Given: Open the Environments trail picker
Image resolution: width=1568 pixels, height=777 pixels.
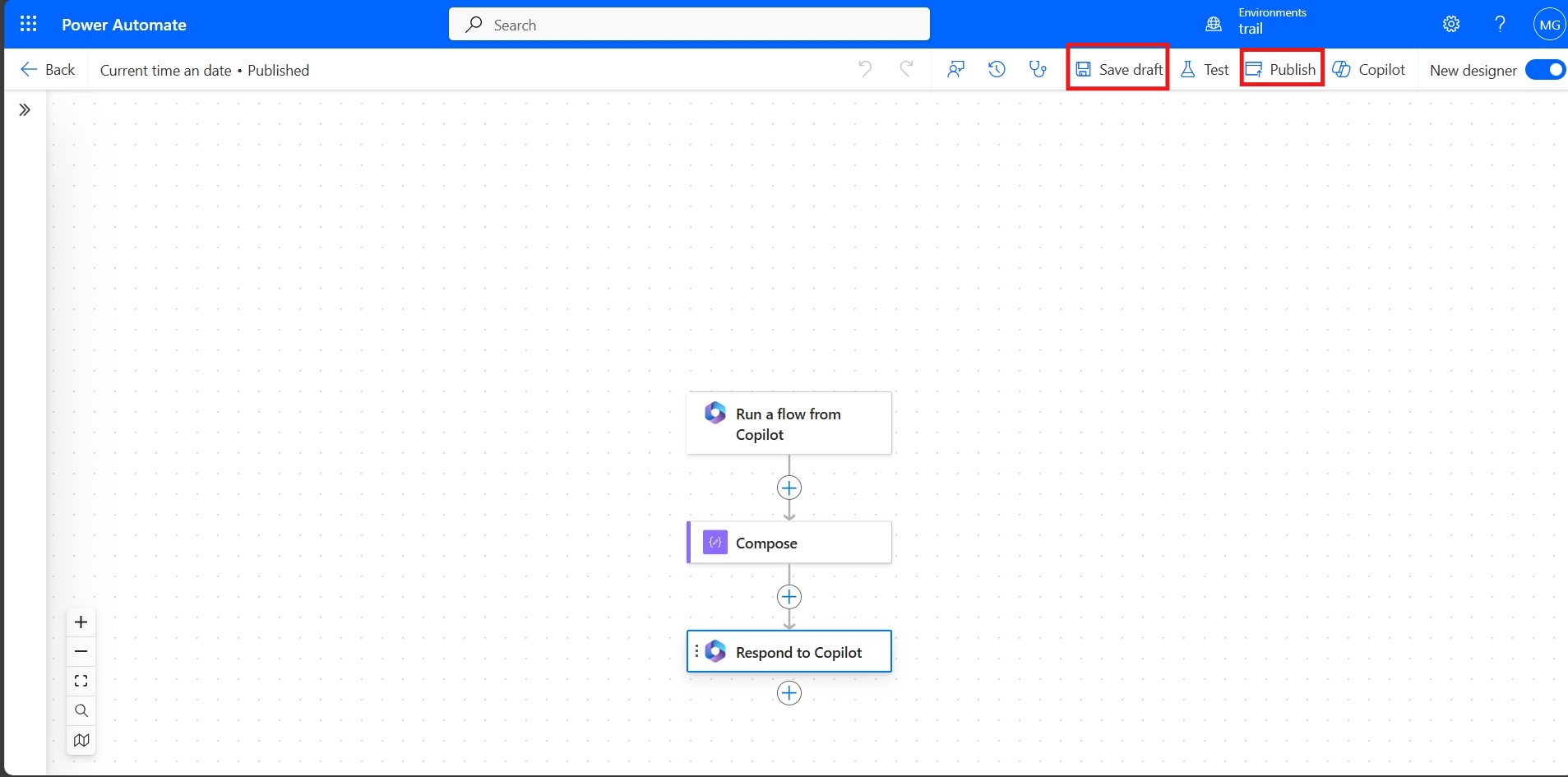Looking at the screenshot, I should pyautogui.click(x=1256, y=22).
